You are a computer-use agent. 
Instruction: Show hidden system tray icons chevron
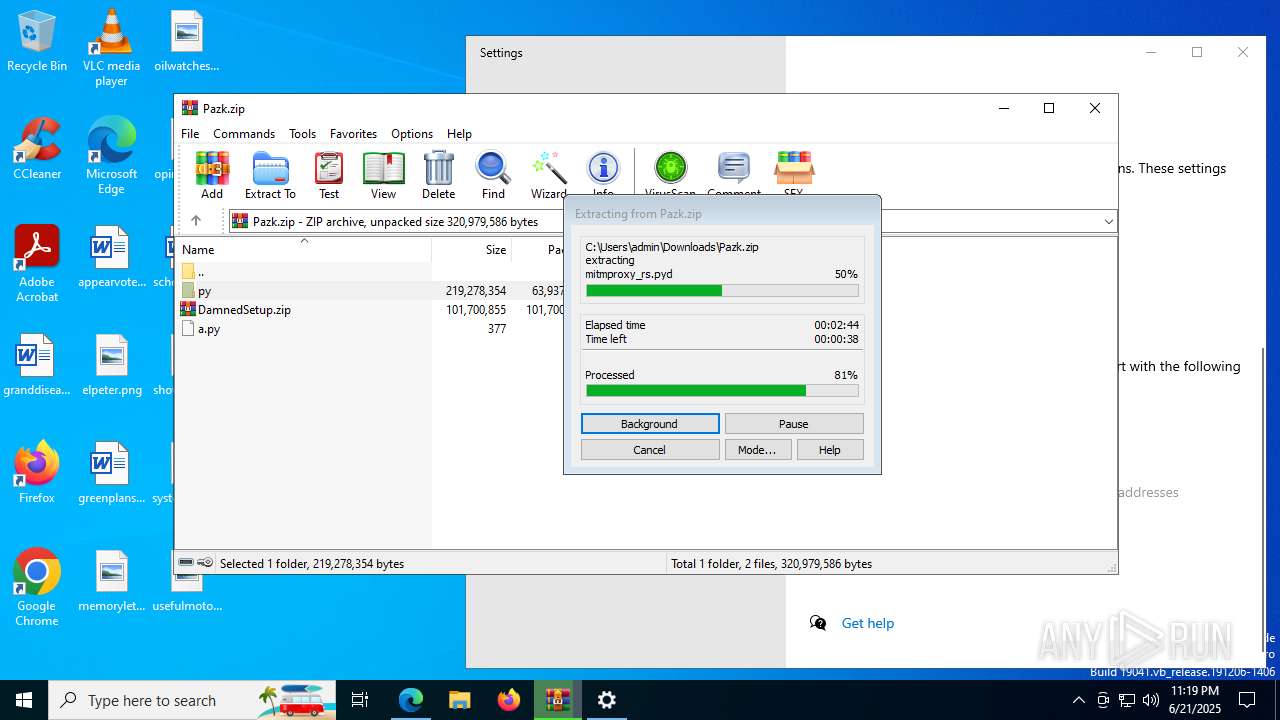tap(1078, 700)
